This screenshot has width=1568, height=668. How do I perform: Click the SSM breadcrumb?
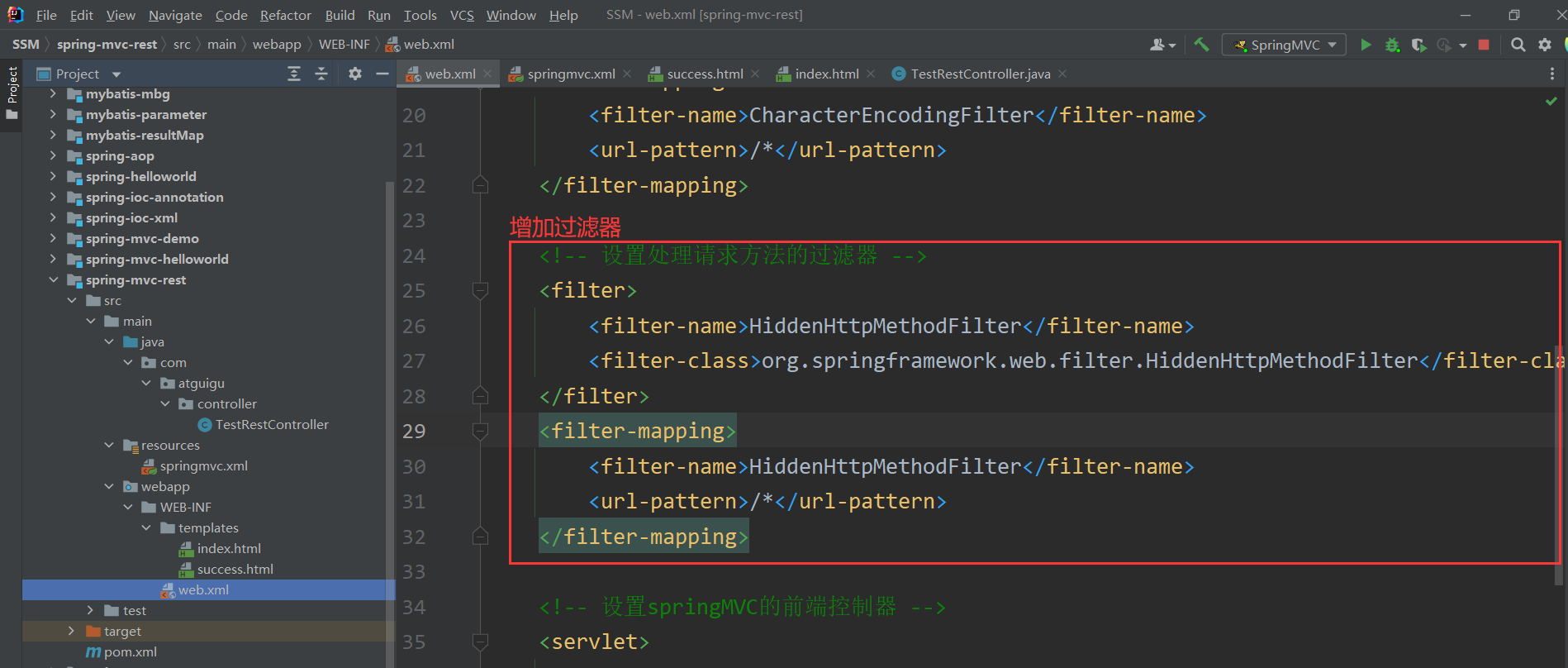click(26, 45)
